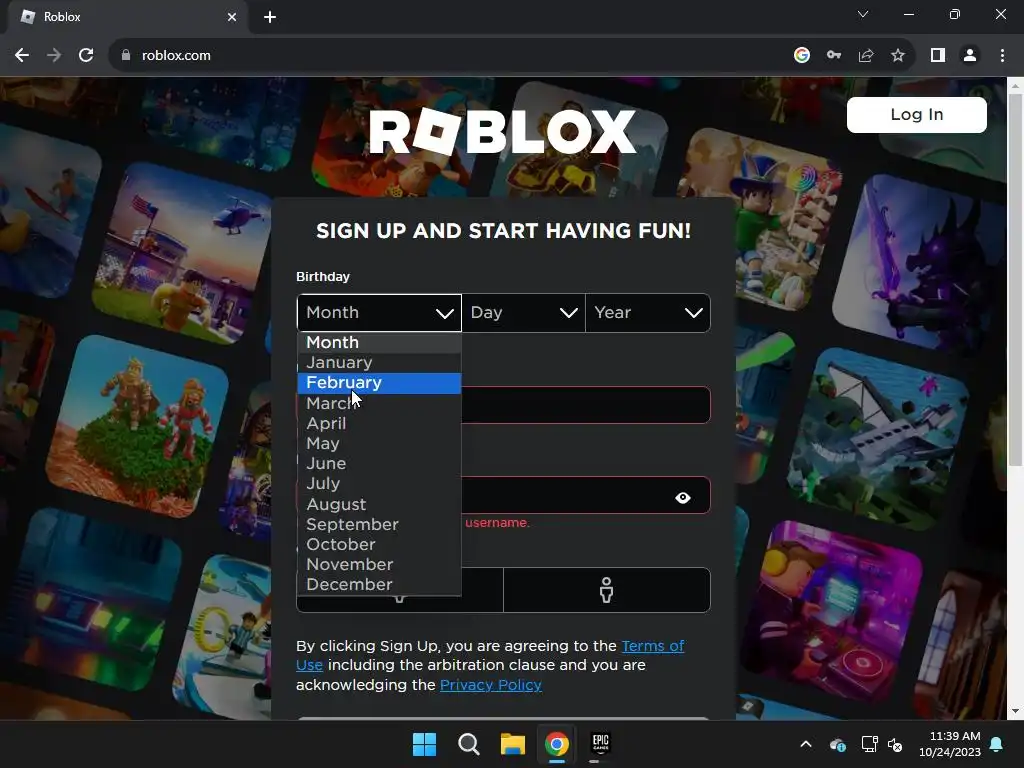Open File Explorer from taskbar
This screenshot has width=1024, height=768.
coord(513,744)
